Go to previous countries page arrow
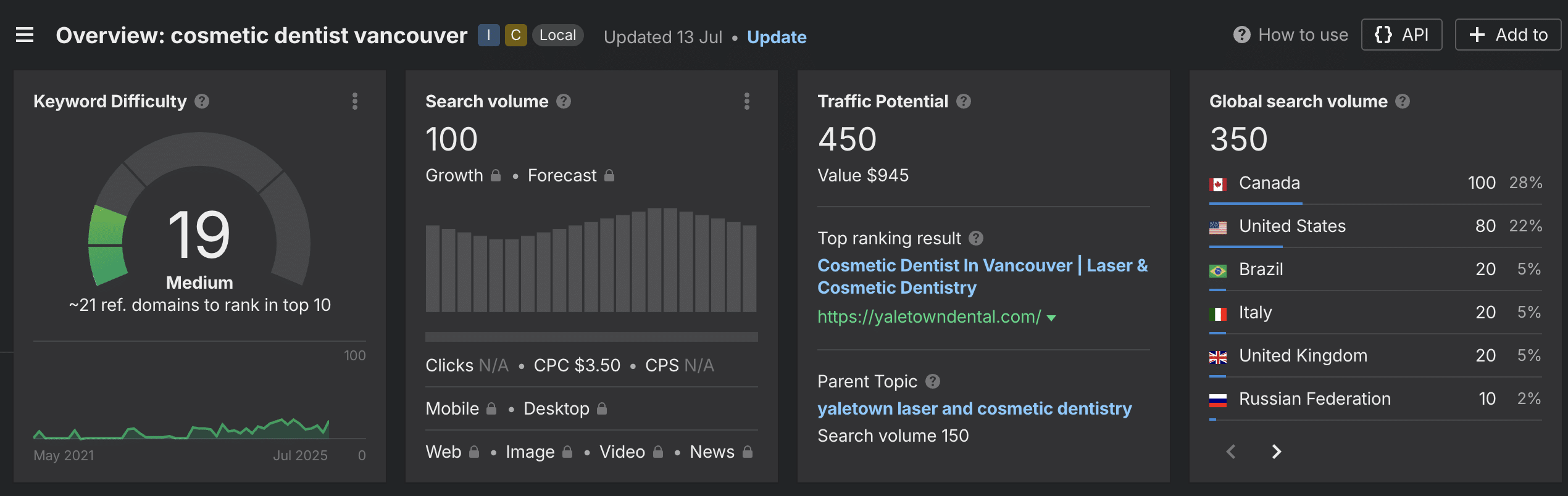Image resolution: width=1568 pixels, height=496 pixels. coord(1231,452)
